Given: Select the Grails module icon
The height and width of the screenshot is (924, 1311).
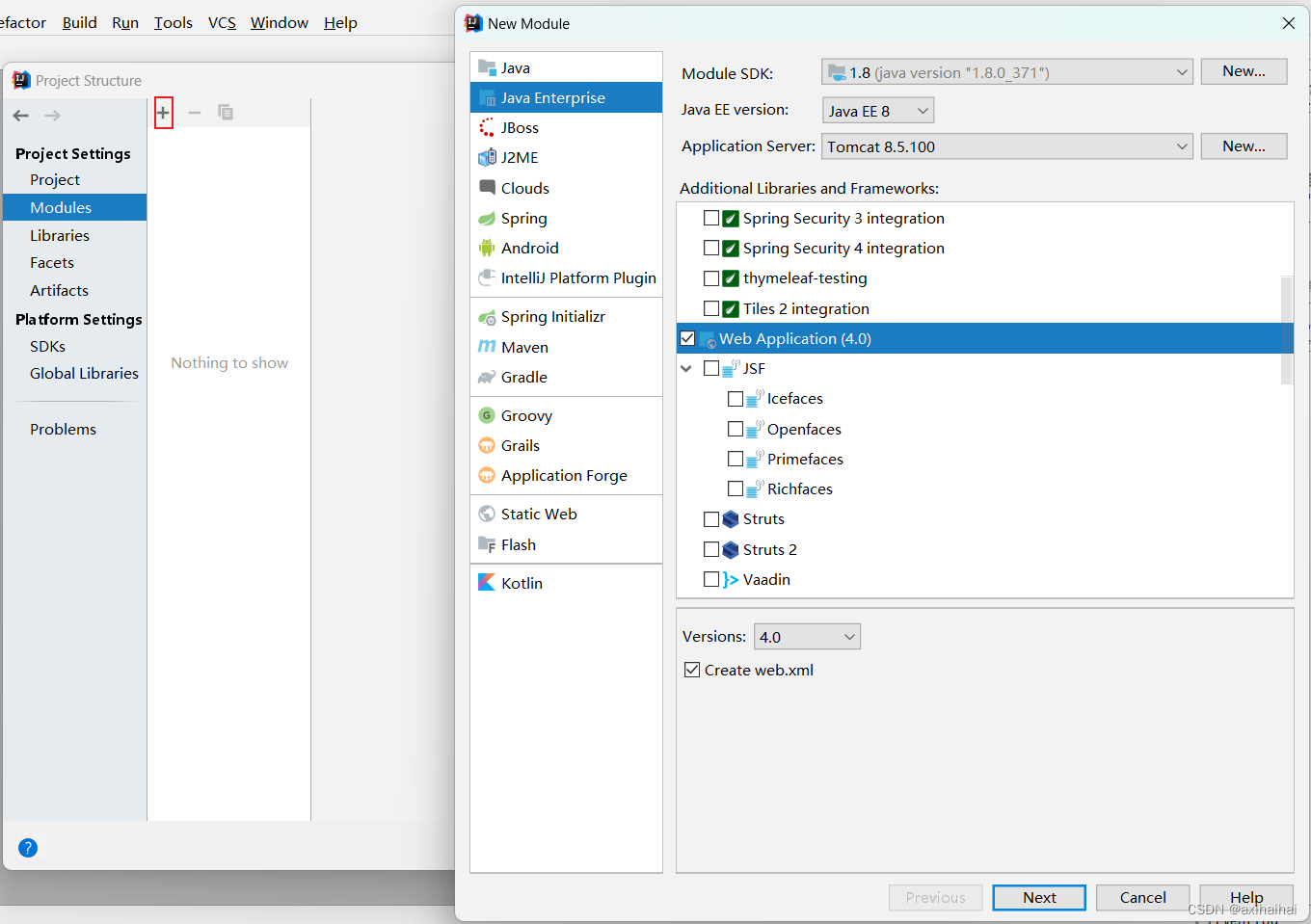Looking at the screenshot, I should coord(487,445).
